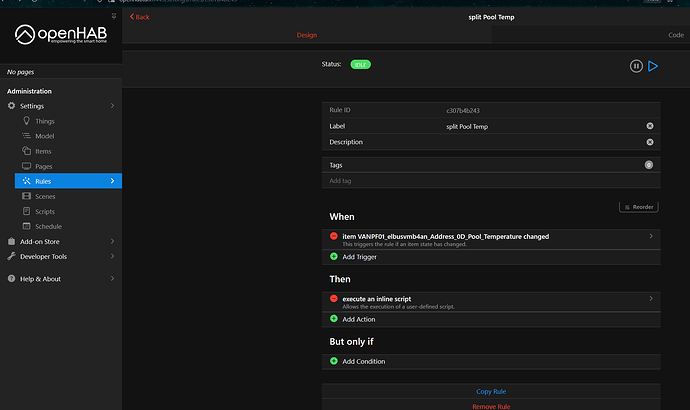
Task: Click the 'No pages' sidebar text
Action: coord(20,72)
